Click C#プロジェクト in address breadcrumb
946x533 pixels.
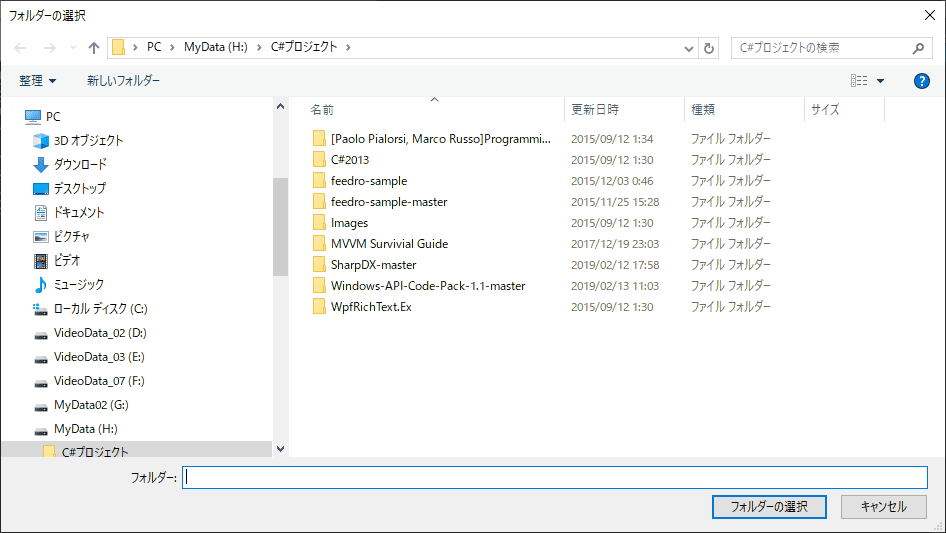303,47
